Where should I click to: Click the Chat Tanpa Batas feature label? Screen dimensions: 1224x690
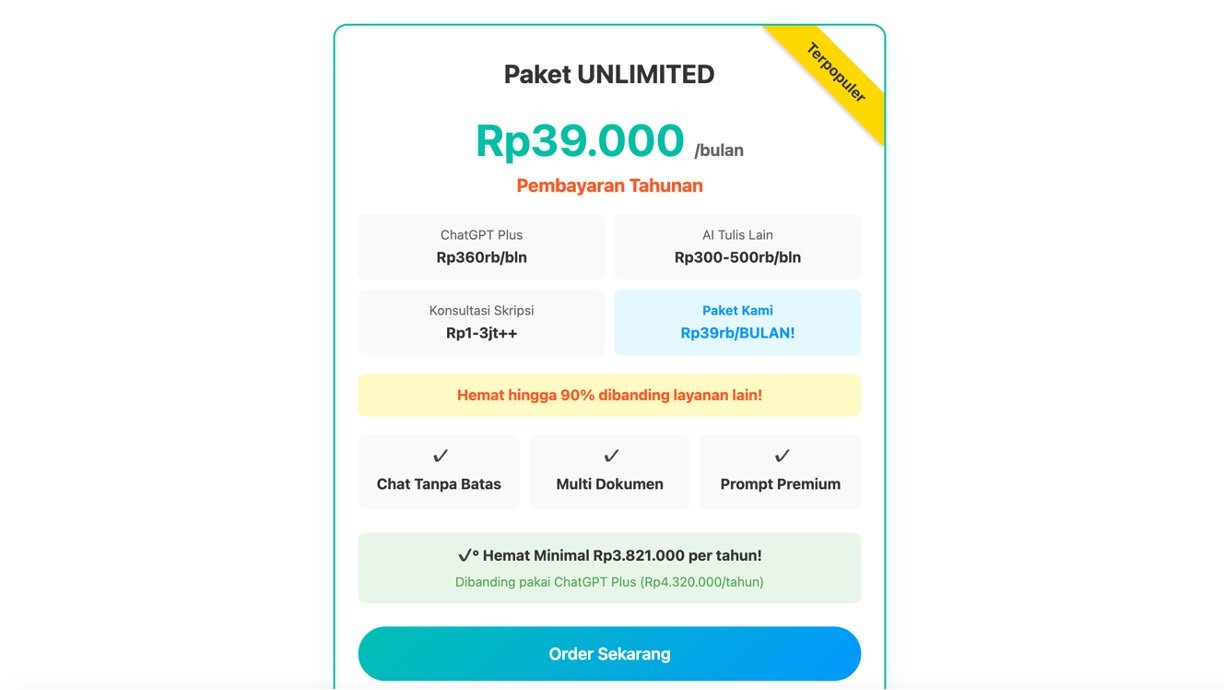pyautogui.click(x=439, y=484)
